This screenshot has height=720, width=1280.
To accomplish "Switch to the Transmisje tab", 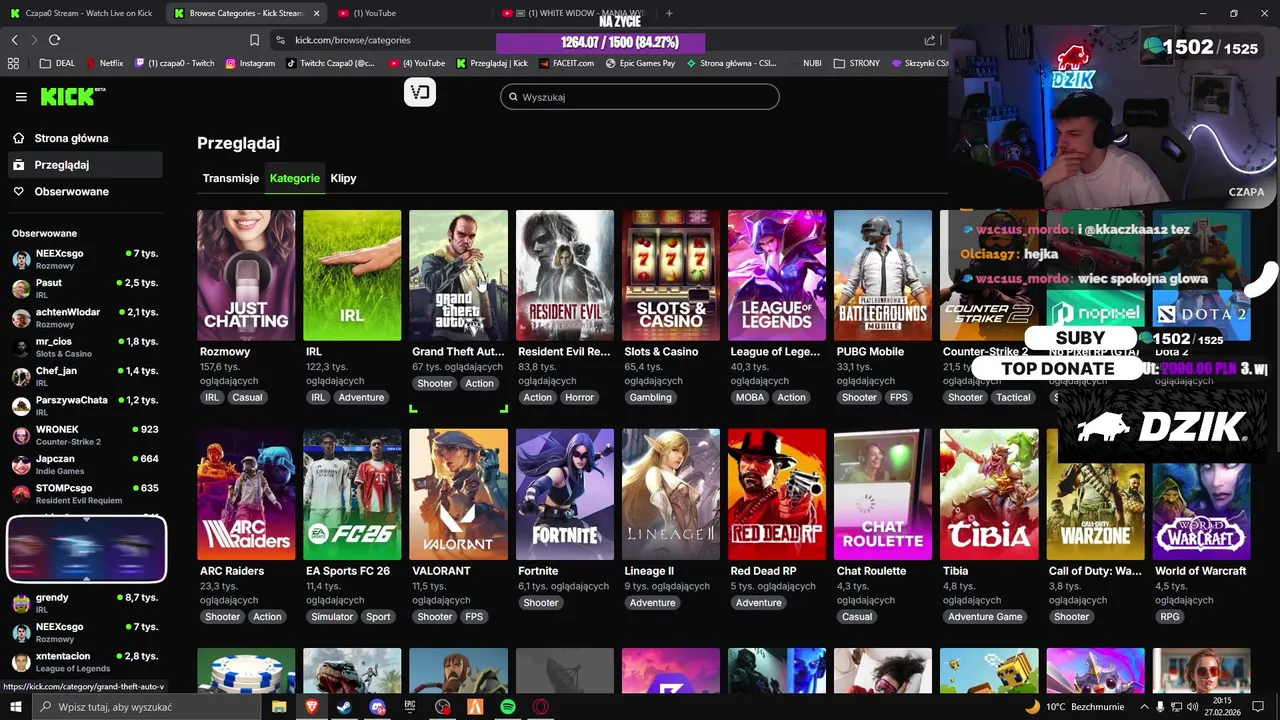I will [231, 178].
